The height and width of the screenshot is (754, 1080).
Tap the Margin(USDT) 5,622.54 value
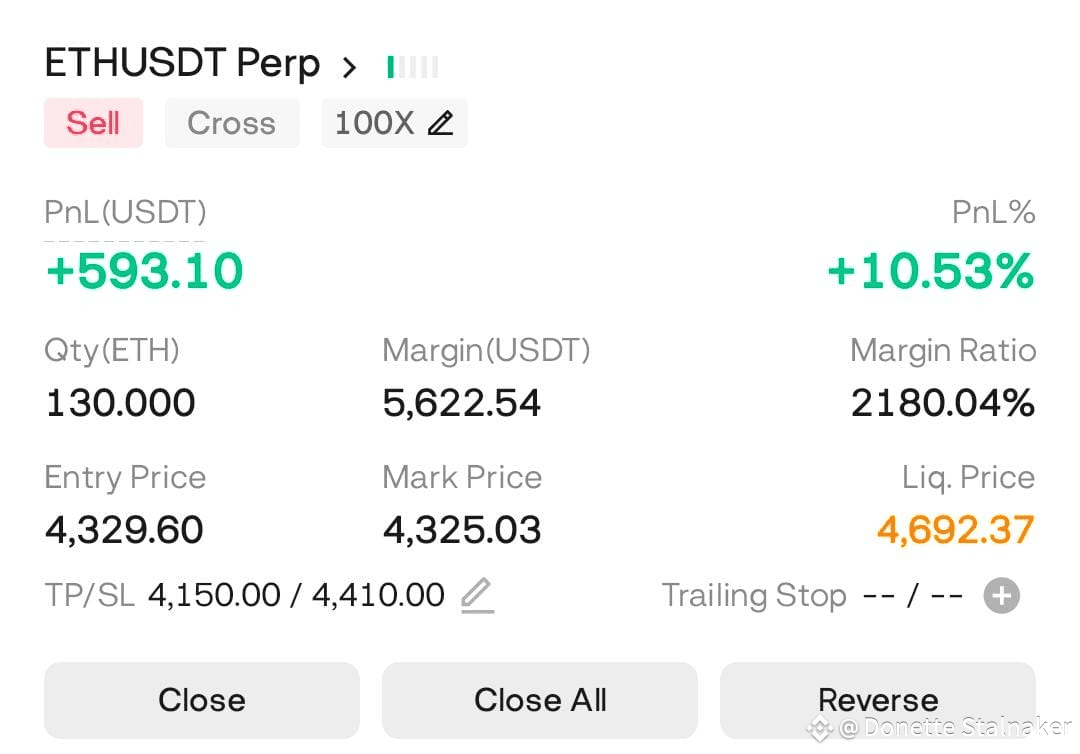pyautogui.click(x=462, y=403)
